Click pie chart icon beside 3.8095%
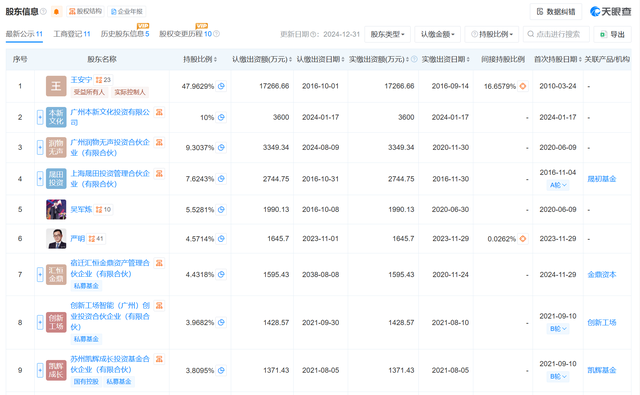Screen dimensions: 640x395 (221, 371)
